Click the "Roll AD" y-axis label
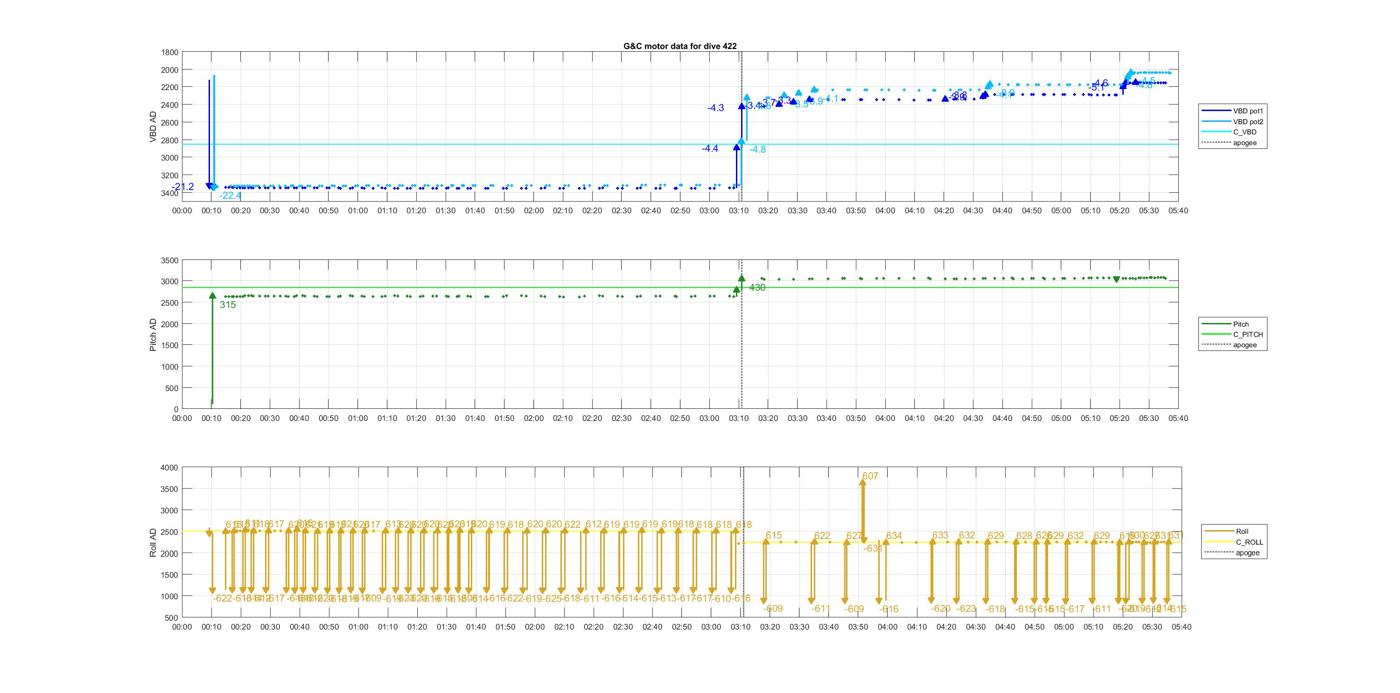This screenshot has width=1400, height=693. point(154,541)
